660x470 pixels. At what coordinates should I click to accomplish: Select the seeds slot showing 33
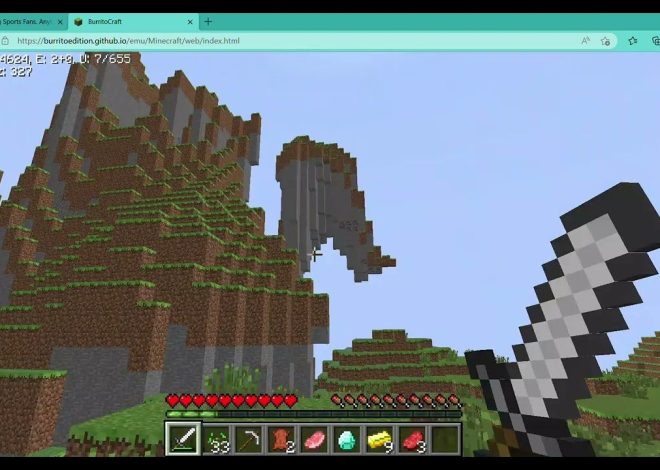tap(217, 439)
